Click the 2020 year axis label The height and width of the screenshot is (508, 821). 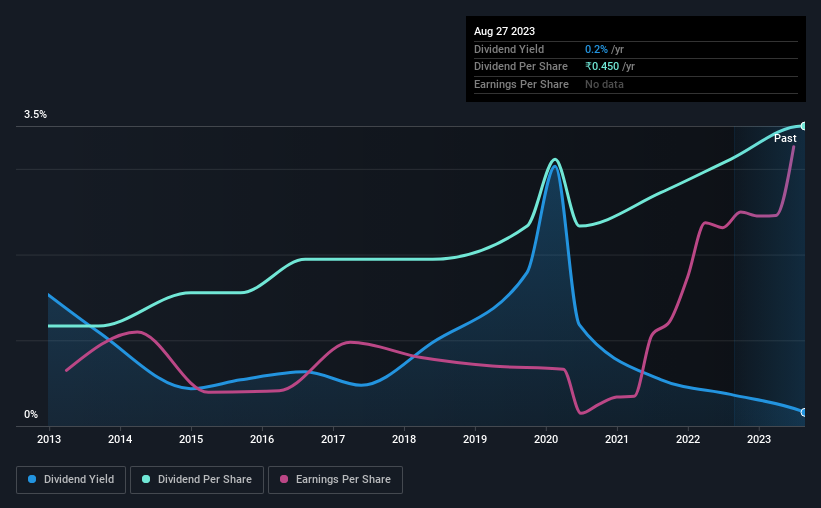pos(546,439)
